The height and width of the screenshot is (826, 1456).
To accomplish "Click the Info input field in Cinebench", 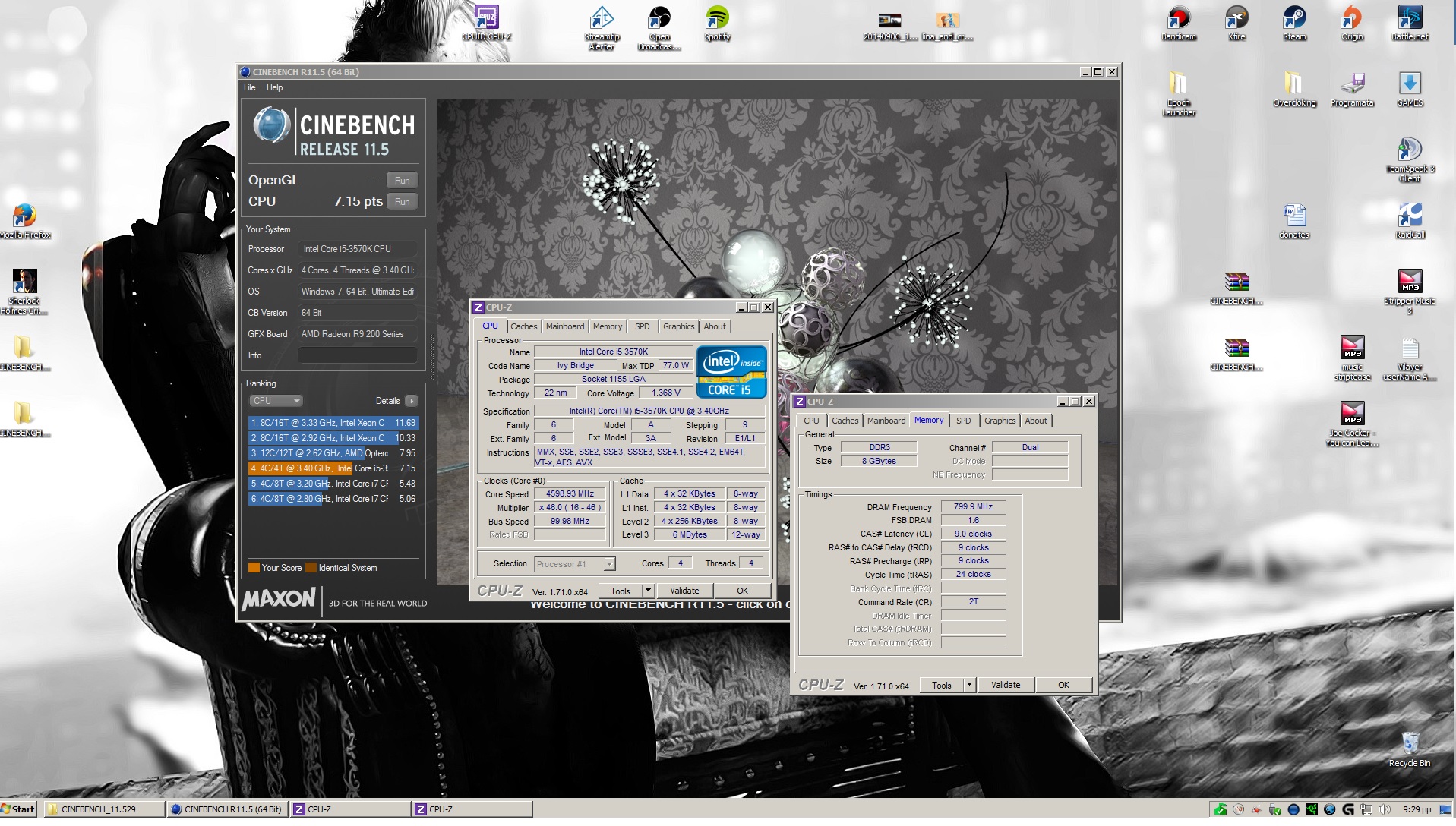I will (x=357, y=355).
